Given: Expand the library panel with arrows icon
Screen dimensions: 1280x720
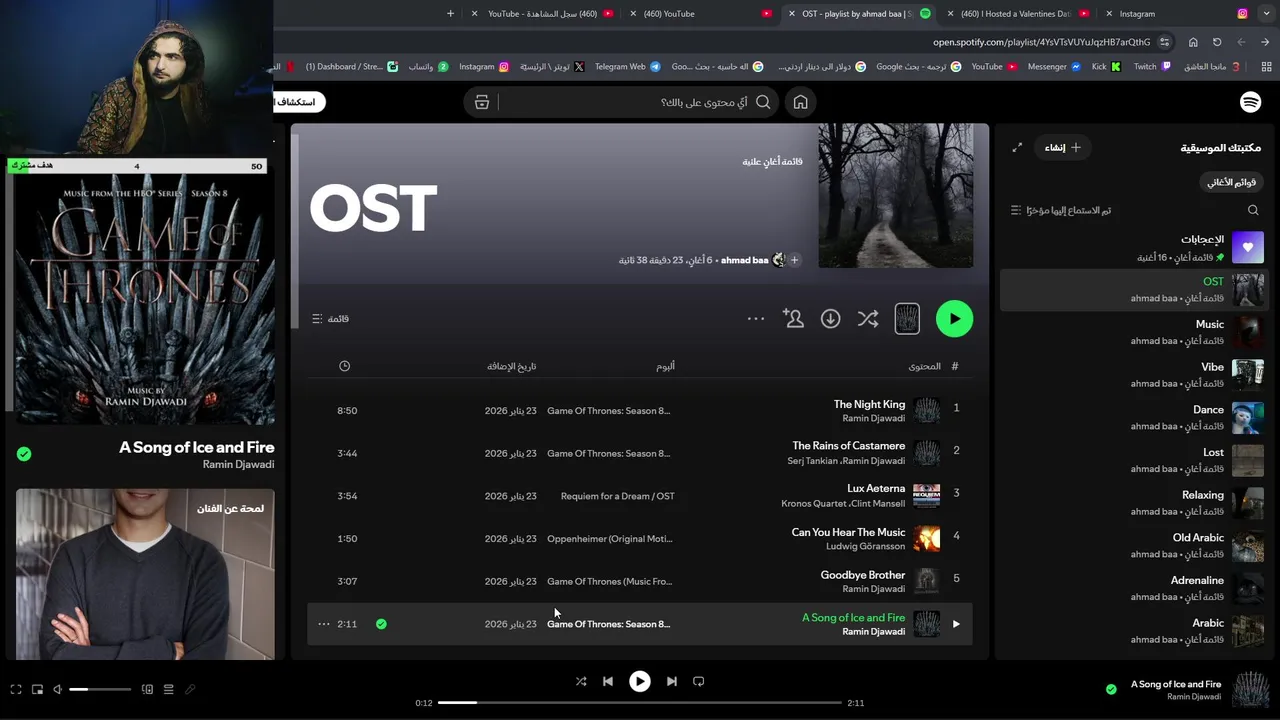Looking at the screenshot, I should pos(1017,147).
